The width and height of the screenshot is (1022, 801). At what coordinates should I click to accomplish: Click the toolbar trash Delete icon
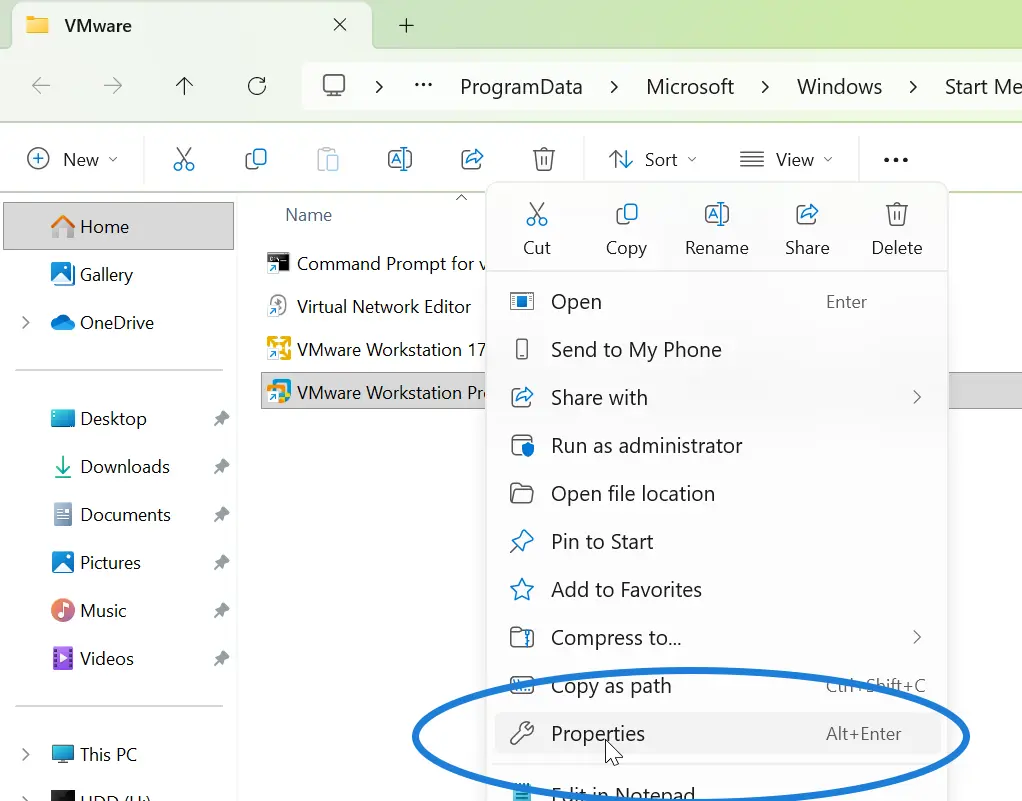[x=543, y=159]
